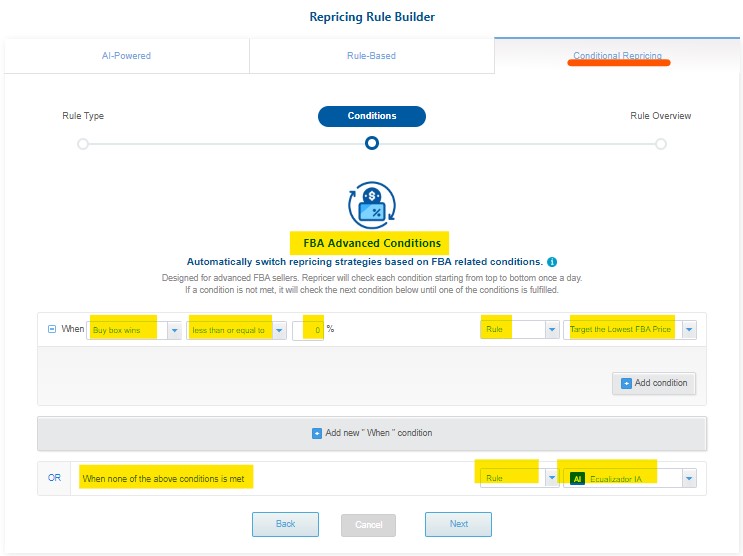The height and width of the screenshot is (556, 743).
Task: Go to the Rule Type step circle
Action: pyautogui.click(x=83, y=144)
